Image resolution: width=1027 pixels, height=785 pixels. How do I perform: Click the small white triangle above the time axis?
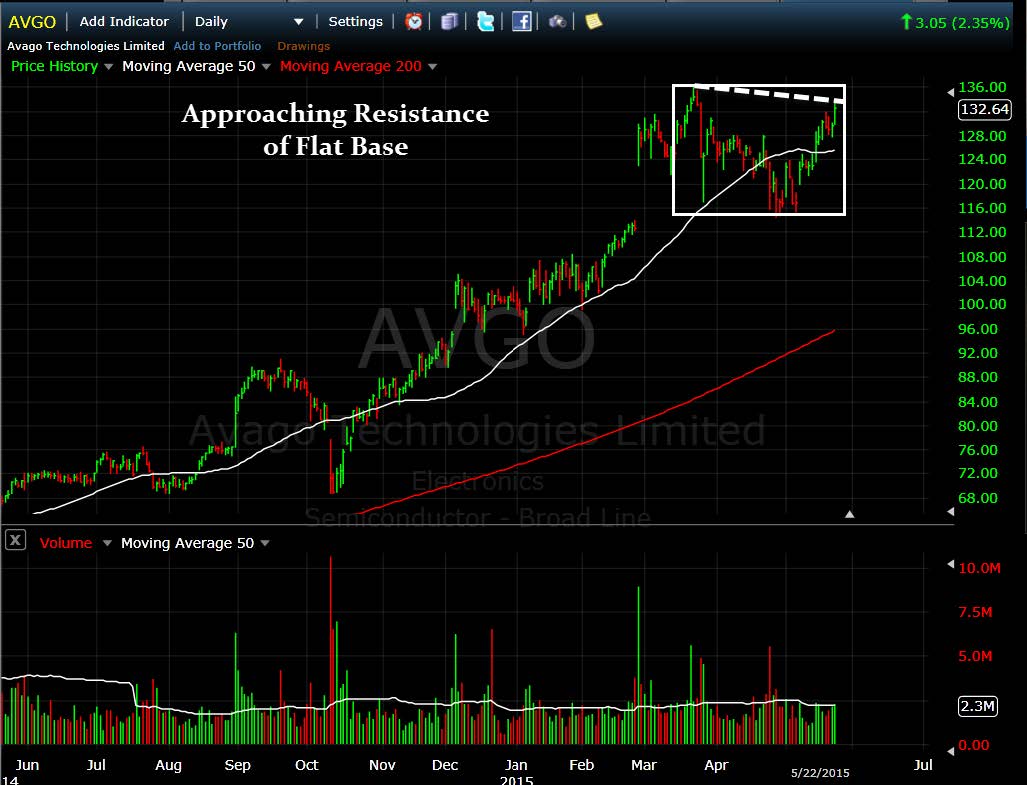(x=850, y=514)
